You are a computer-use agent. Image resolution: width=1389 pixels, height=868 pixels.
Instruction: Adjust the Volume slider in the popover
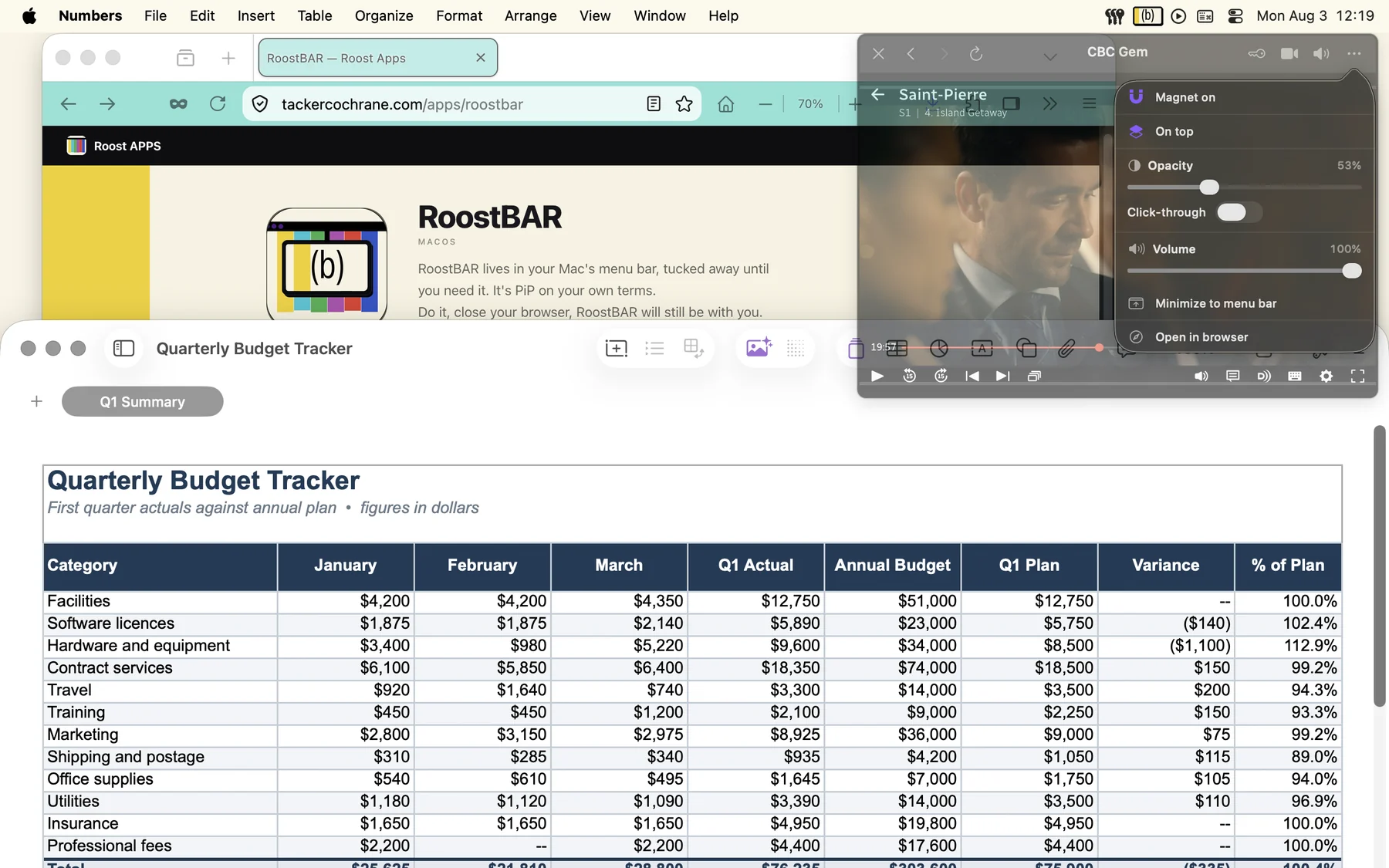[x=1351, y=271]
